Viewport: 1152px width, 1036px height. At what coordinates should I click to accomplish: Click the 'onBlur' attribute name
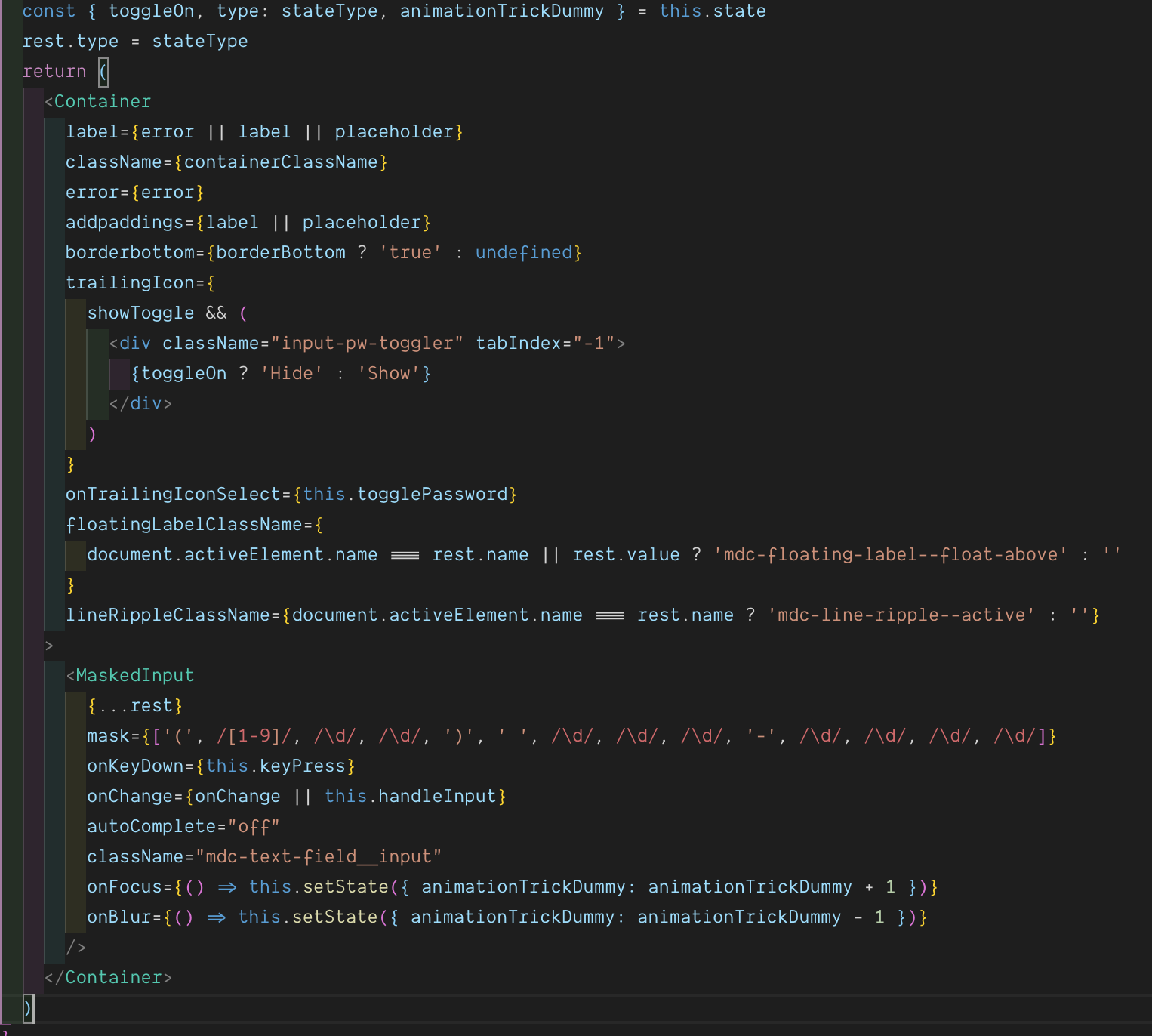(119, 917)
